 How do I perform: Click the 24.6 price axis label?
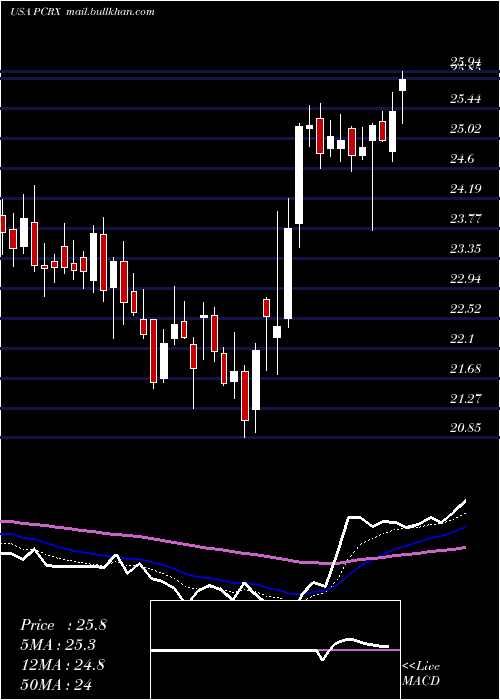pyautogui.click(x=462, y=159)
